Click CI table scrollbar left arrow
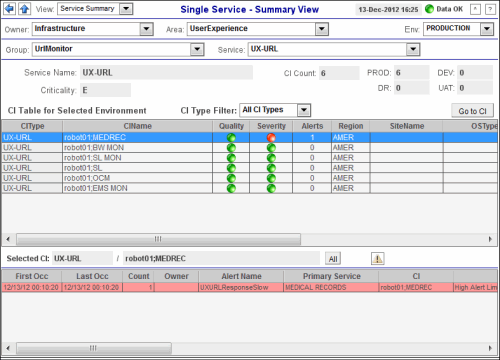This screenshot has height=360, width=500. (x=8, y=239)
